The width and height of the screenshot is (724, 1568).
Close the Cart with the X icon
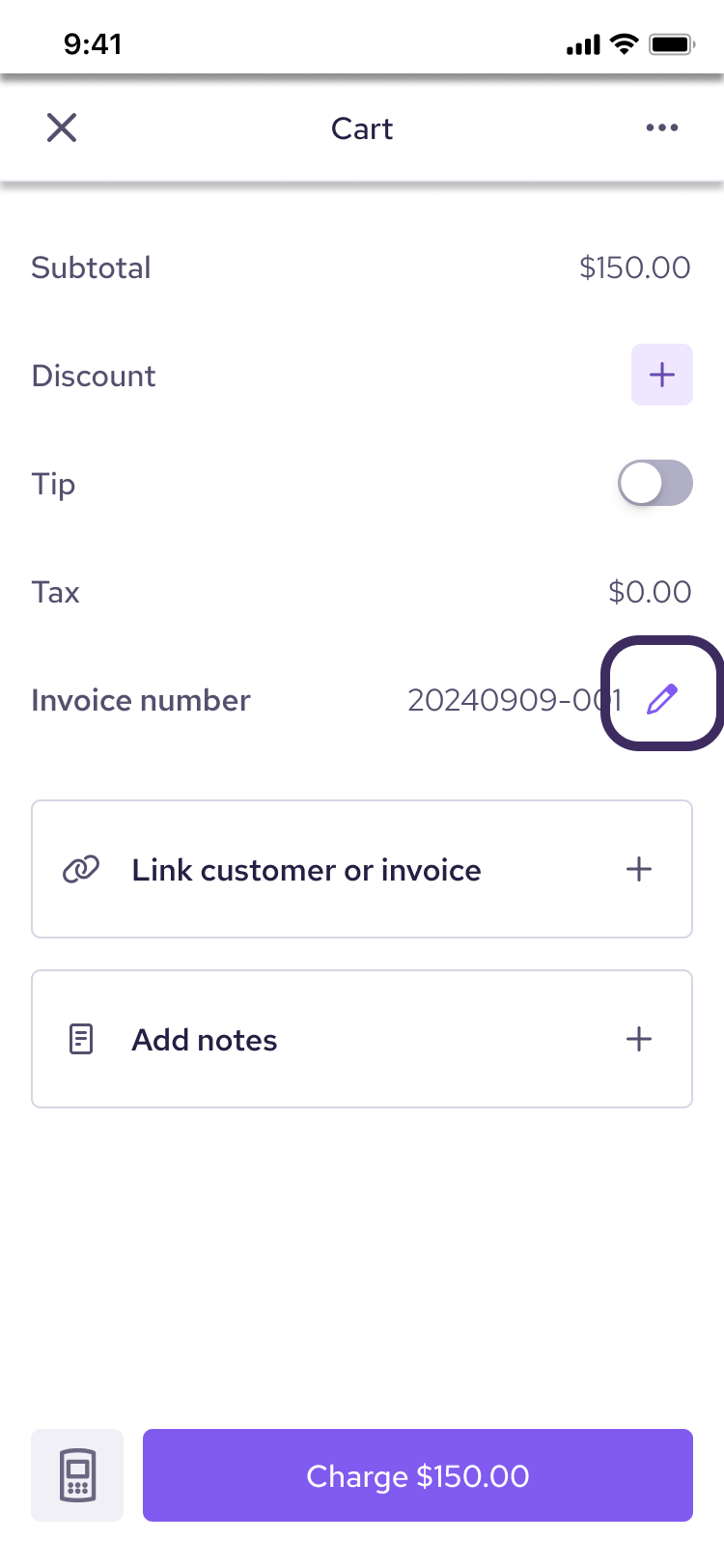(62, 127)
